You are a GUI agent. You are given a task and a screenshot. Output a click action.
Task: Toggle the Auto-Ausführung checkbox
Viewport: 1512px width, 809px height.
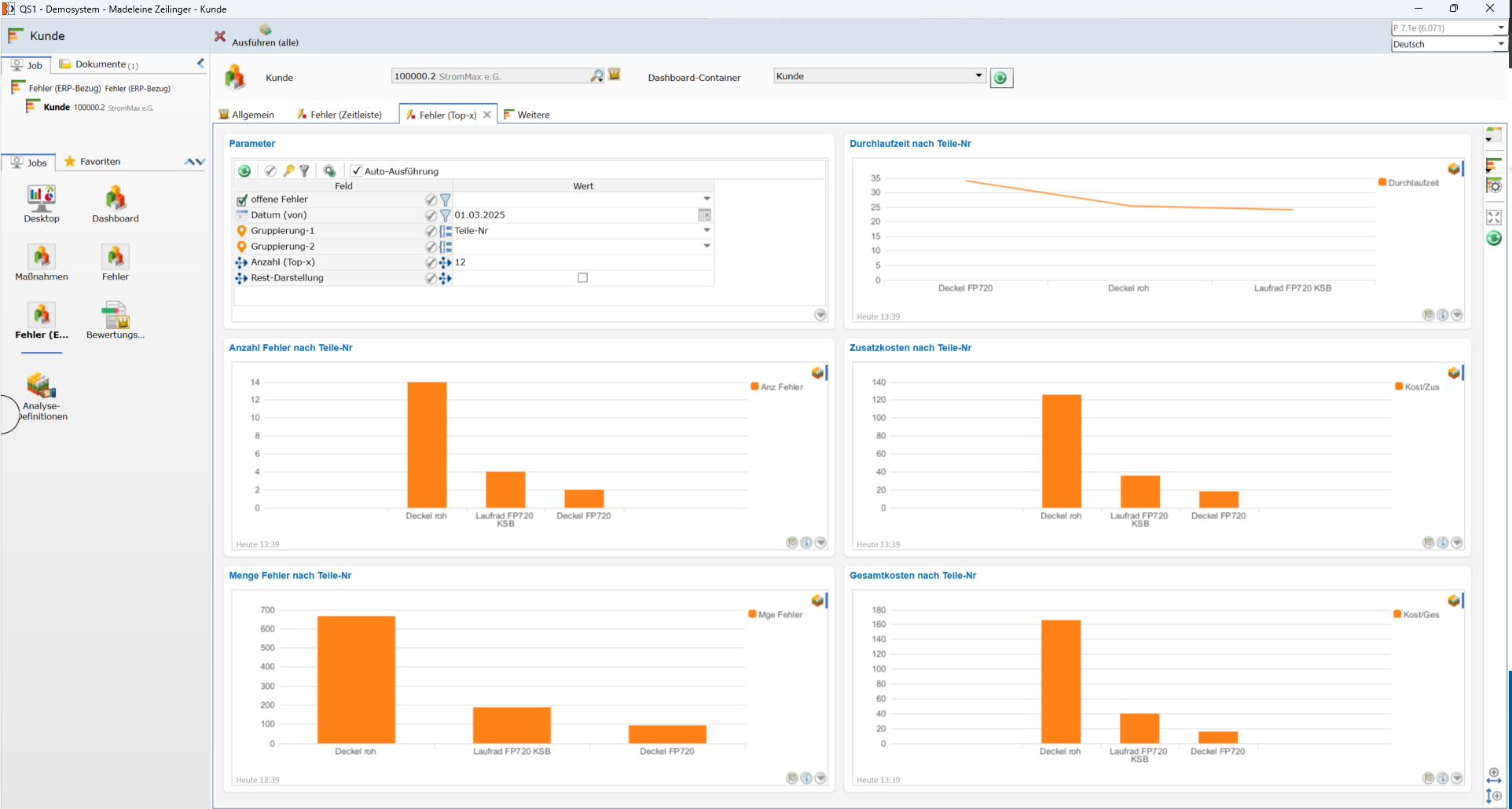click(x=356, y=170)
